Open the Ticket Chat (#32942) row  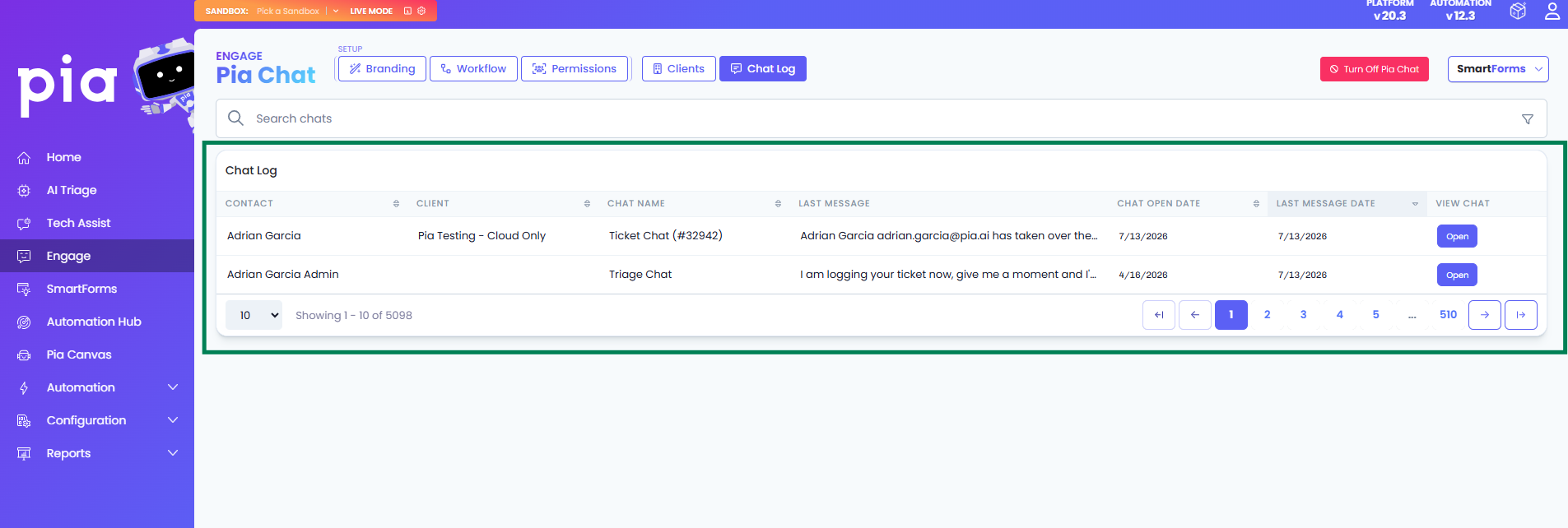pos(1457,236)
